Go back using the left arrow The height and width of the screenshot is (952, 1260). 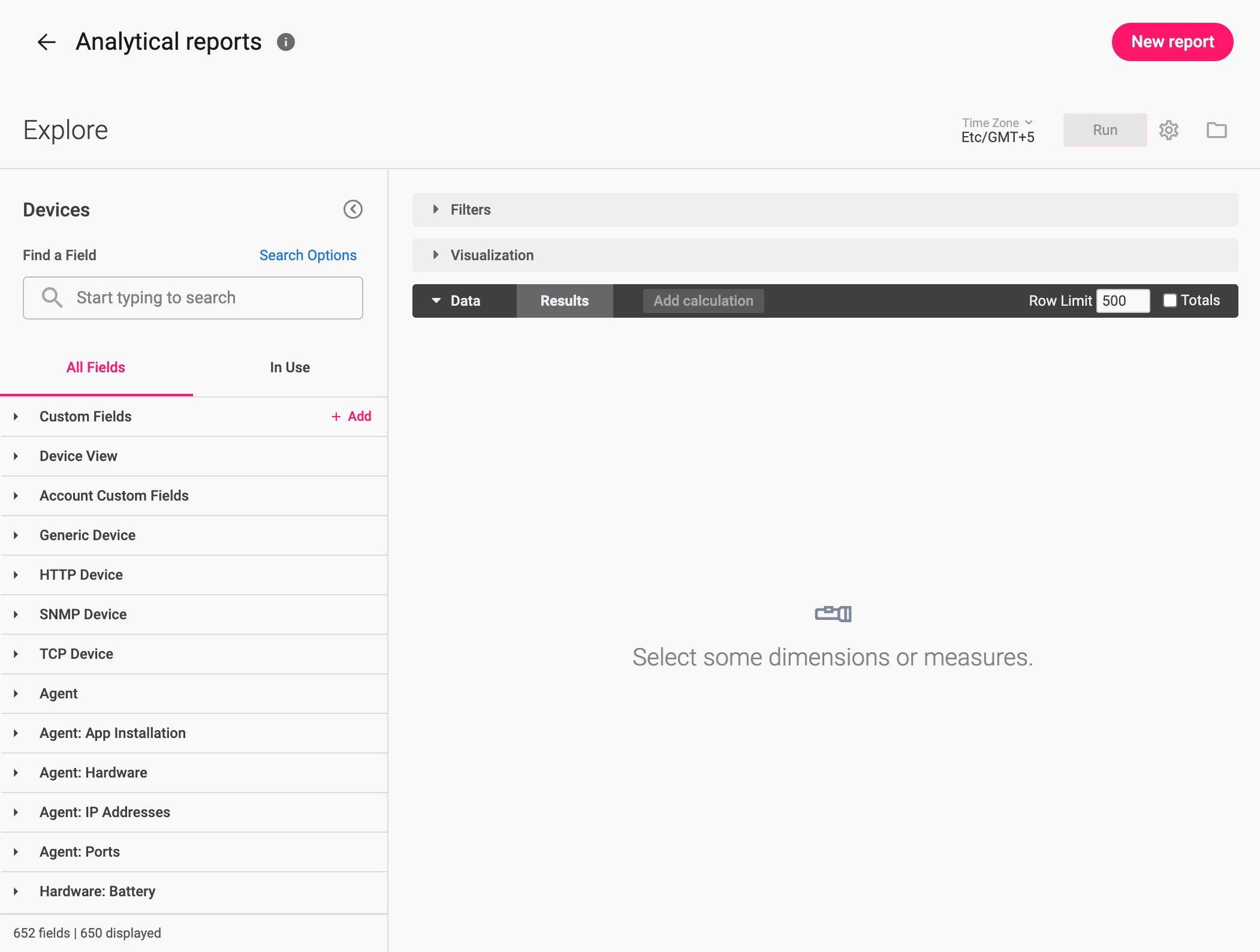[46, 42]
